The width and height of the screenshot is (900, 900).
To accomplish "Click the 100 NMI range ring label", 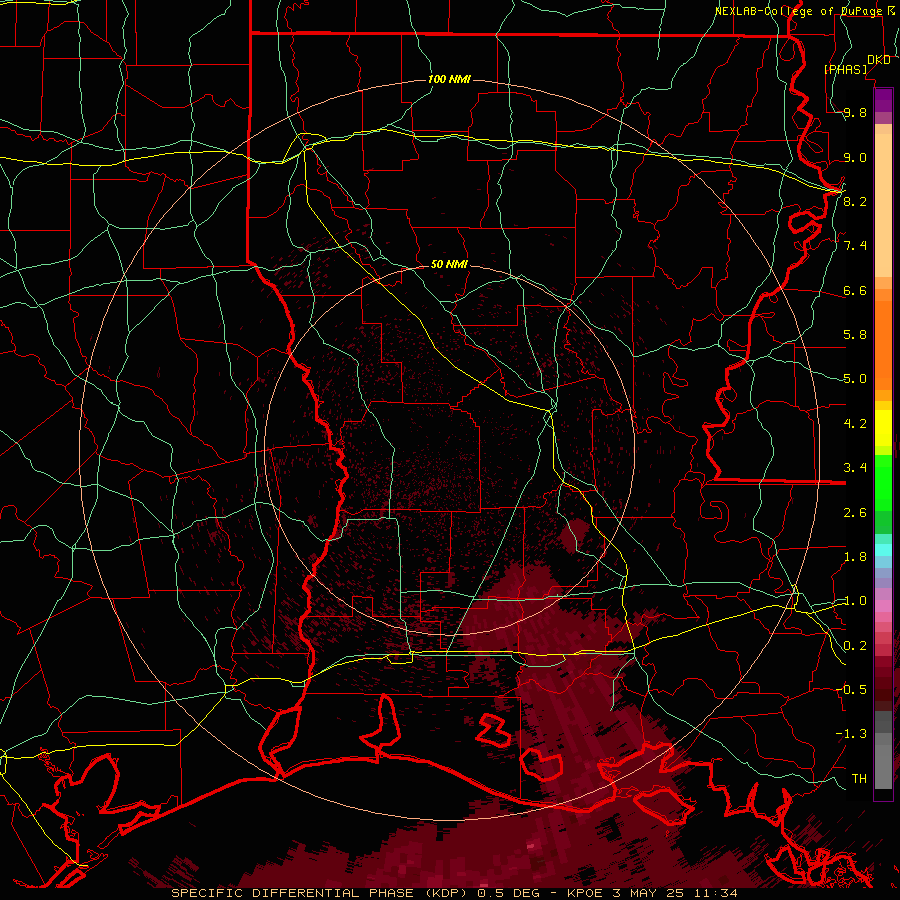I will coord(449,79).
